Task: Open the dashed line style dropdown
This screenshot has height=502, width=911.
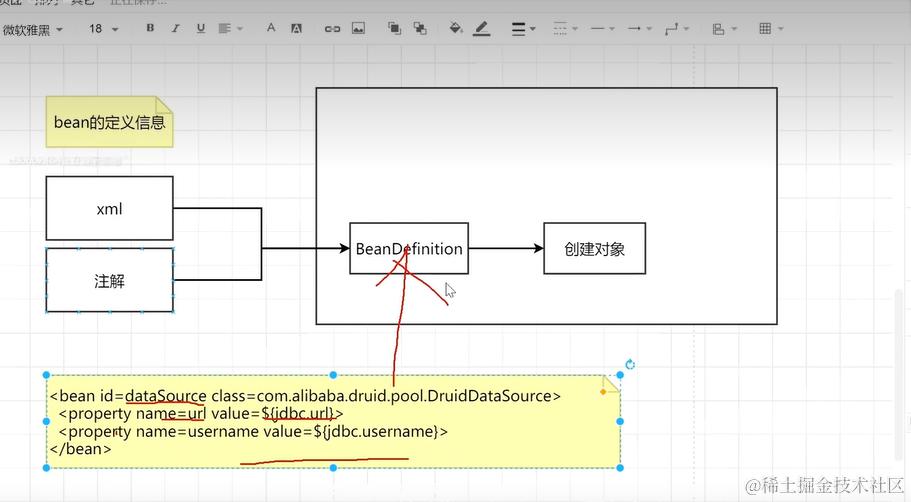Action: pos(565,28)
